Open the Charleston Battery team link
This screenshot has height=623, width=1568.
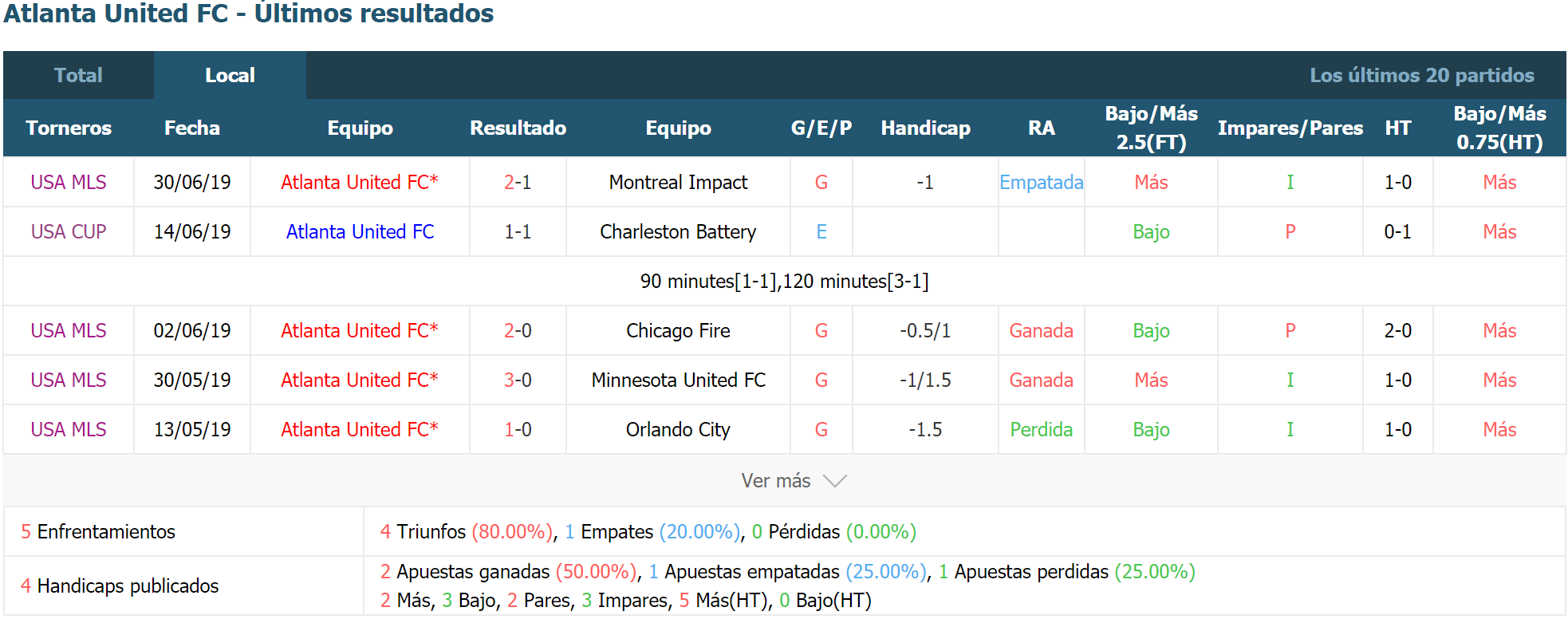click(678, 232)
